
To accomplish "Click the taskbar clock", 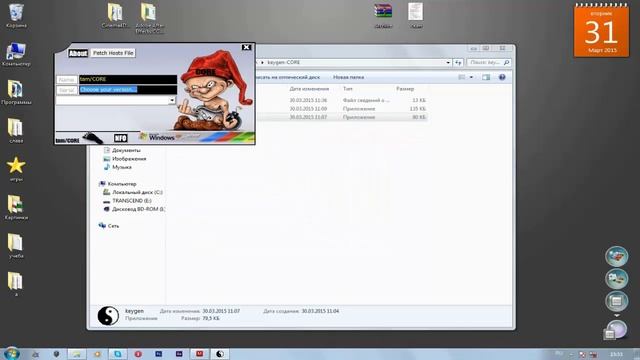I will (x=616, y=354).
